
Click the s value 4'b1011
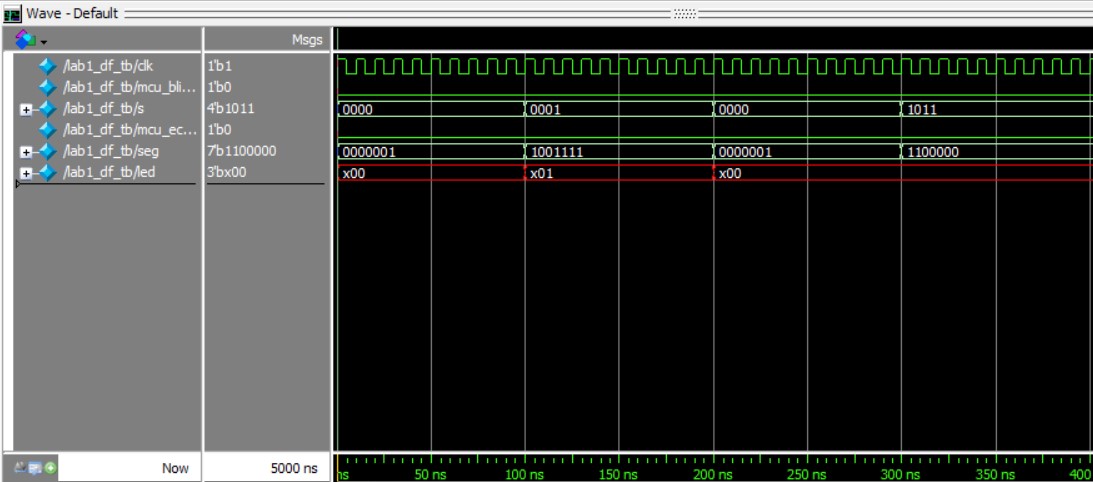[x=230, y=109]
